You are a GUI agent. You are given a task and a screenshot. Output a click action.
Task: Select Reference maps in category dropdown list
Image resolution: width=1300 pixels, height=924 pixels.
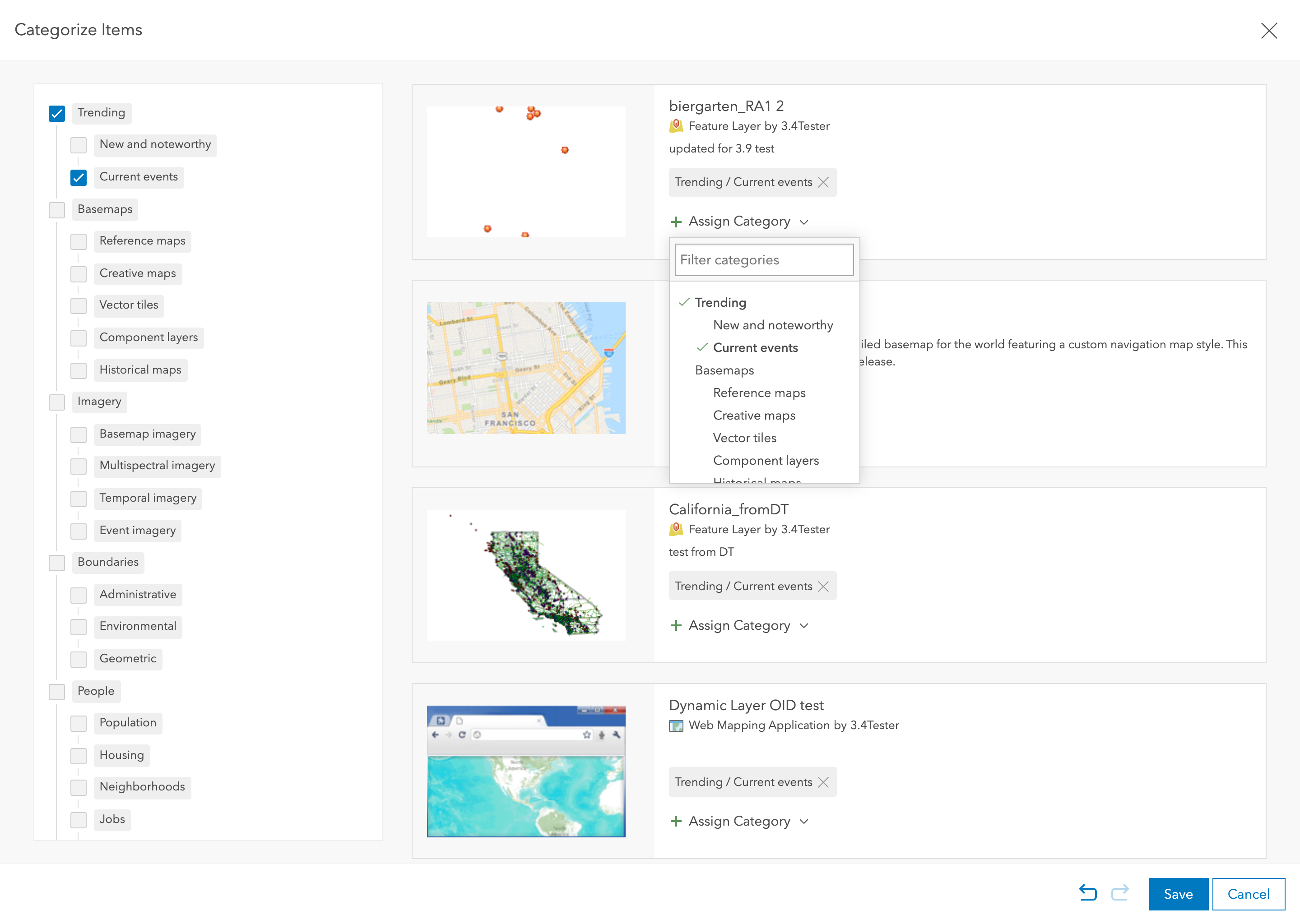coord(759,393)
